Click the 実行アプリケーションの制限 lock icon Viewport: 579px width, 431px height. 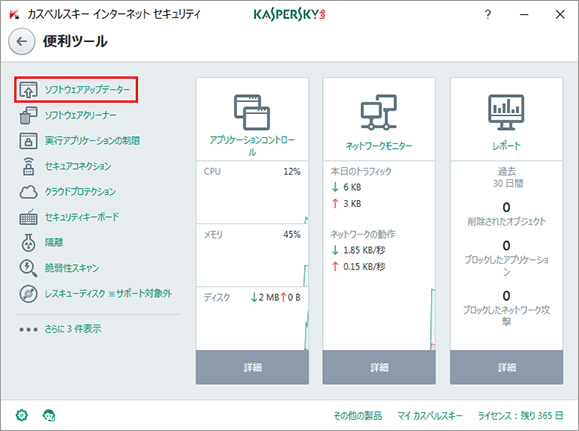28,141
